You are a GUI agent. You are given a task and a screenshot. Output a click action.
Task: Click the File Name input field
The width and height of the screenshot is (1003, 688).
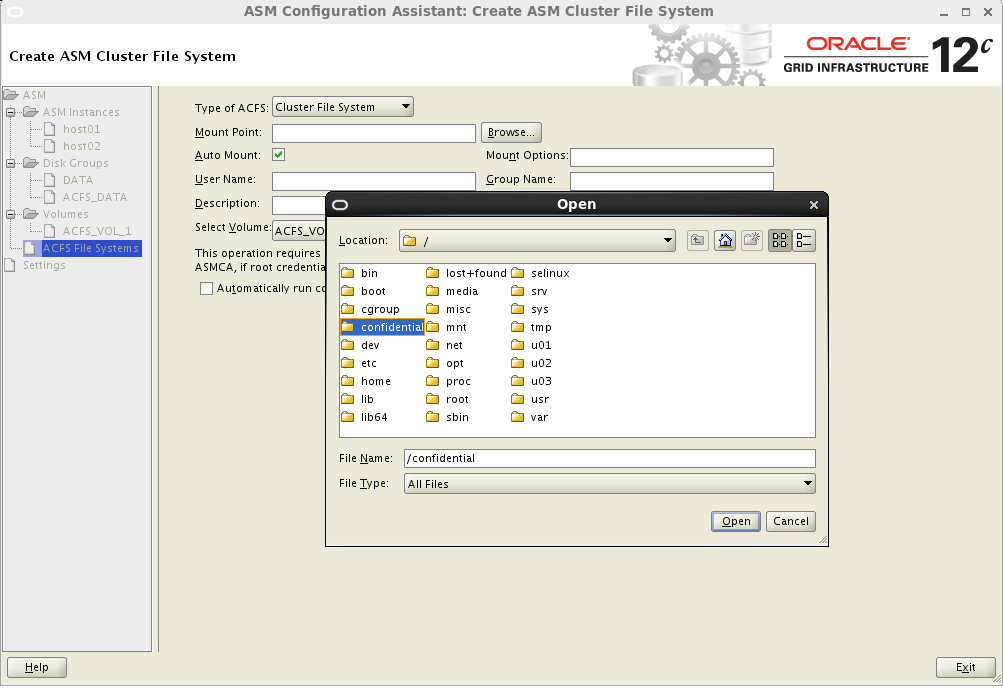[x=610, y=458]
